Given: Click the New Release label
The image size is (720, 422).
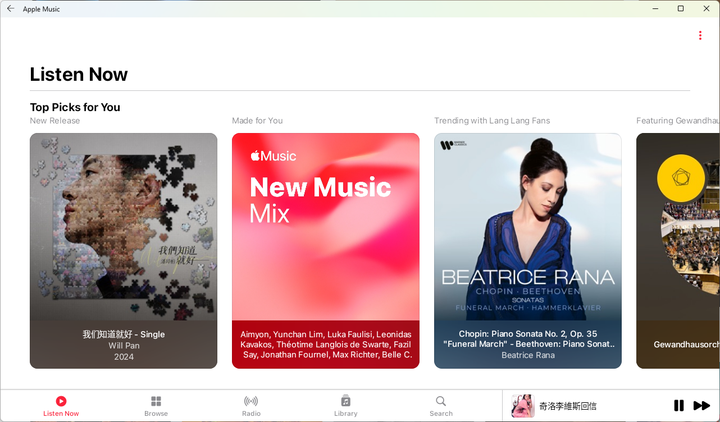Looking at the screenshot, I should pos(55,121).
